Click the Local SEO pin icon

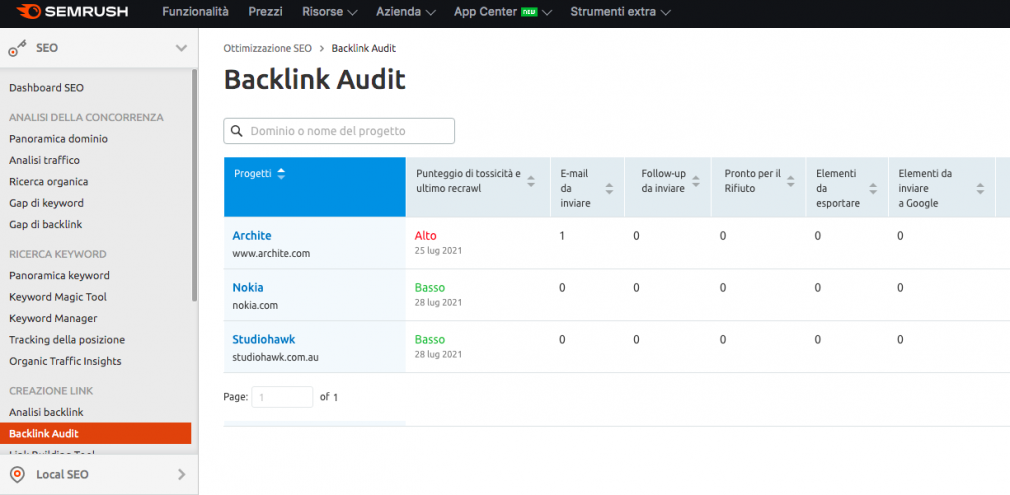pyautogui.click(x=18, y=475)
